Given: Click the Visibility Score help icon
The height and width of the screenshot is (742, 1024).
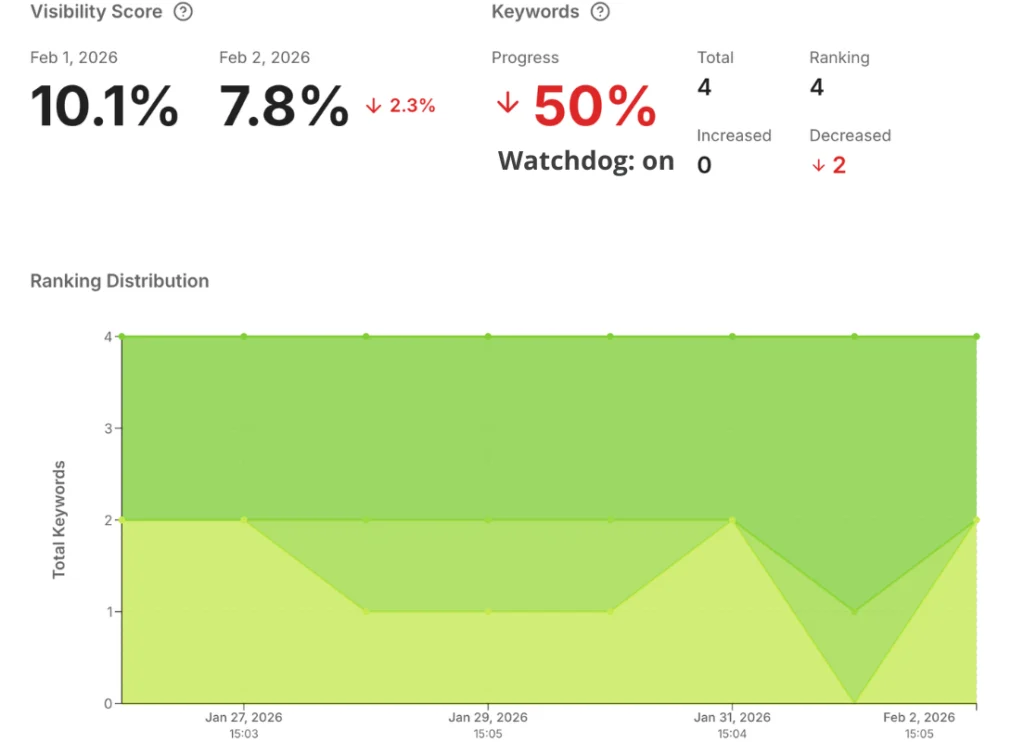Looking at the screenshot, I should [x=183, y=13].
